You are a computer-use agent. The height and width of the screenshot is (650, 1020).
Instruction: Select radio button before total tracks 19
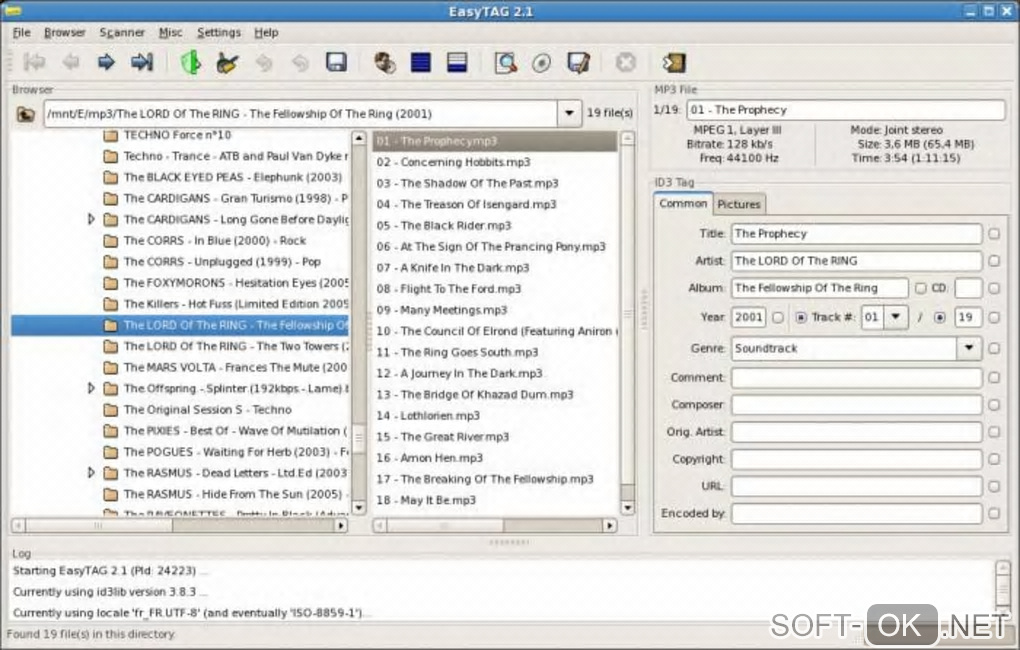[x=939, y=318]
